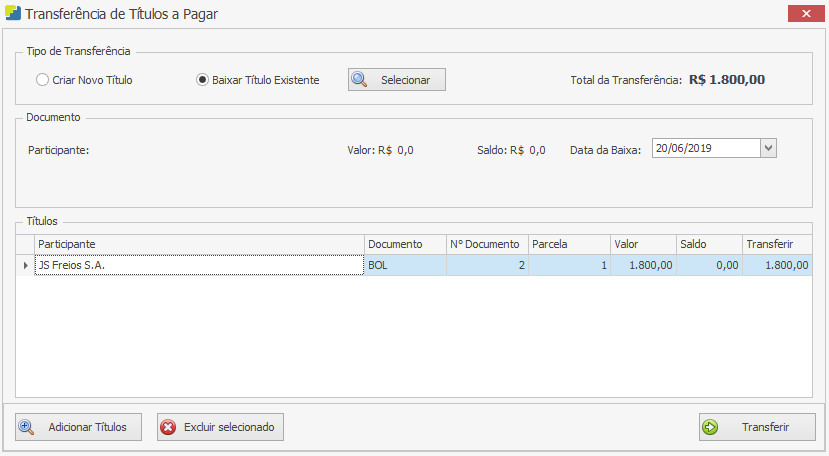Click the row indicator arrow beside JS Freios
The image size is (829, 456).
pyautogui.click(x=25, y=265)
